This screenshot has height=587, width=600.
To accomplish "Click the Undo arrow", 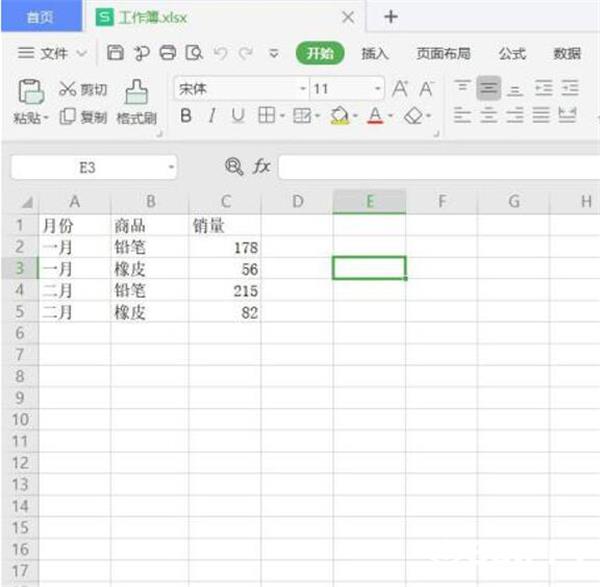I will coord(220,53).
